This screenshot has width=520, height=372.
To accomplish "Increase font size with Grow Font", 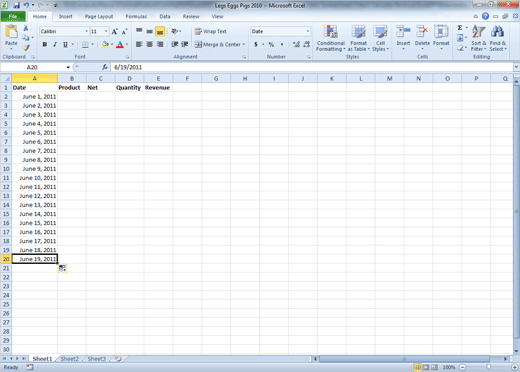I will 115,32.
